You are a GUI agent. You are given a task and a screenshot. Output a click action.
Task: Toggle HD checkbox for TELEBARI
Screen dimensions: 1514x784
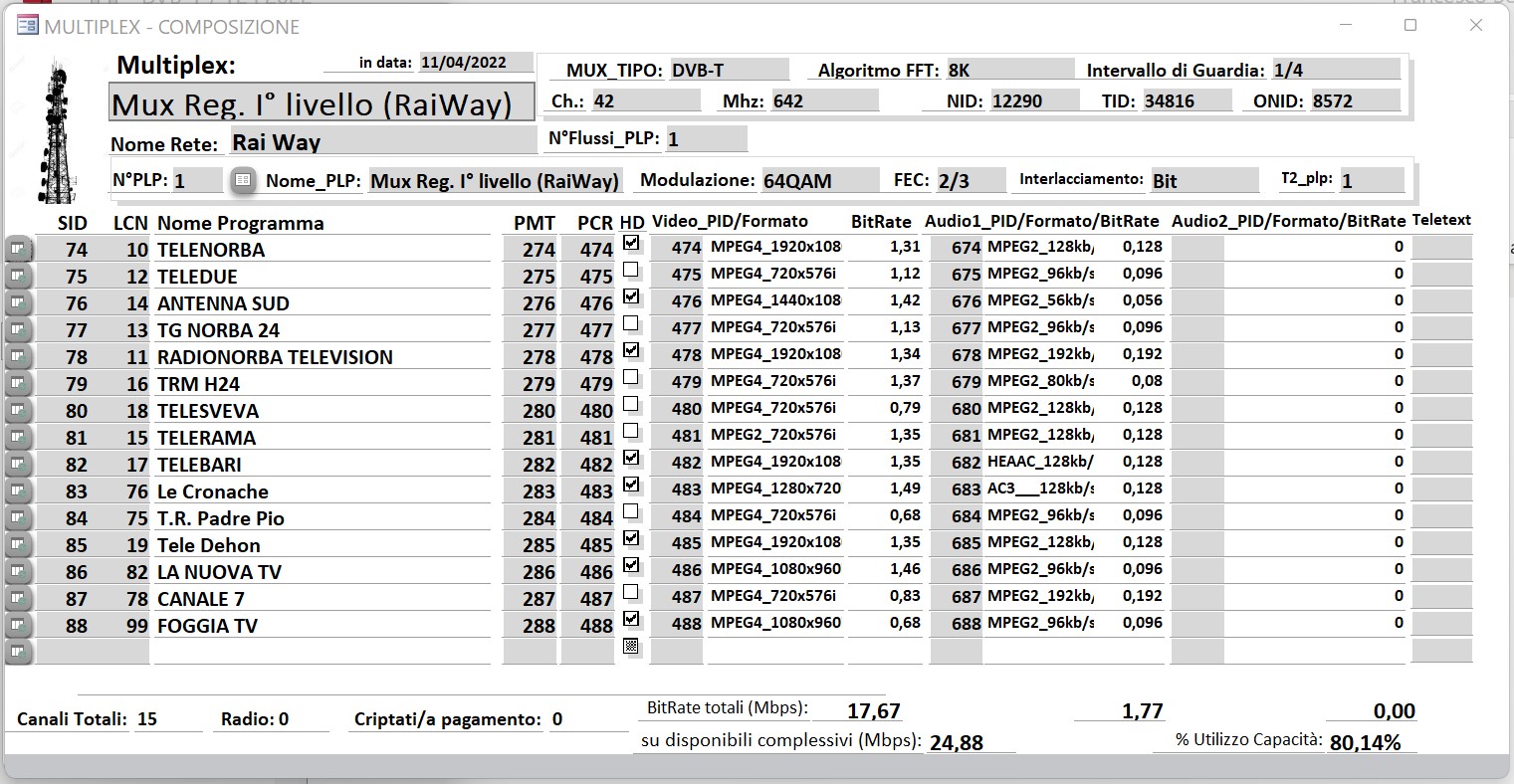point(631,458)
